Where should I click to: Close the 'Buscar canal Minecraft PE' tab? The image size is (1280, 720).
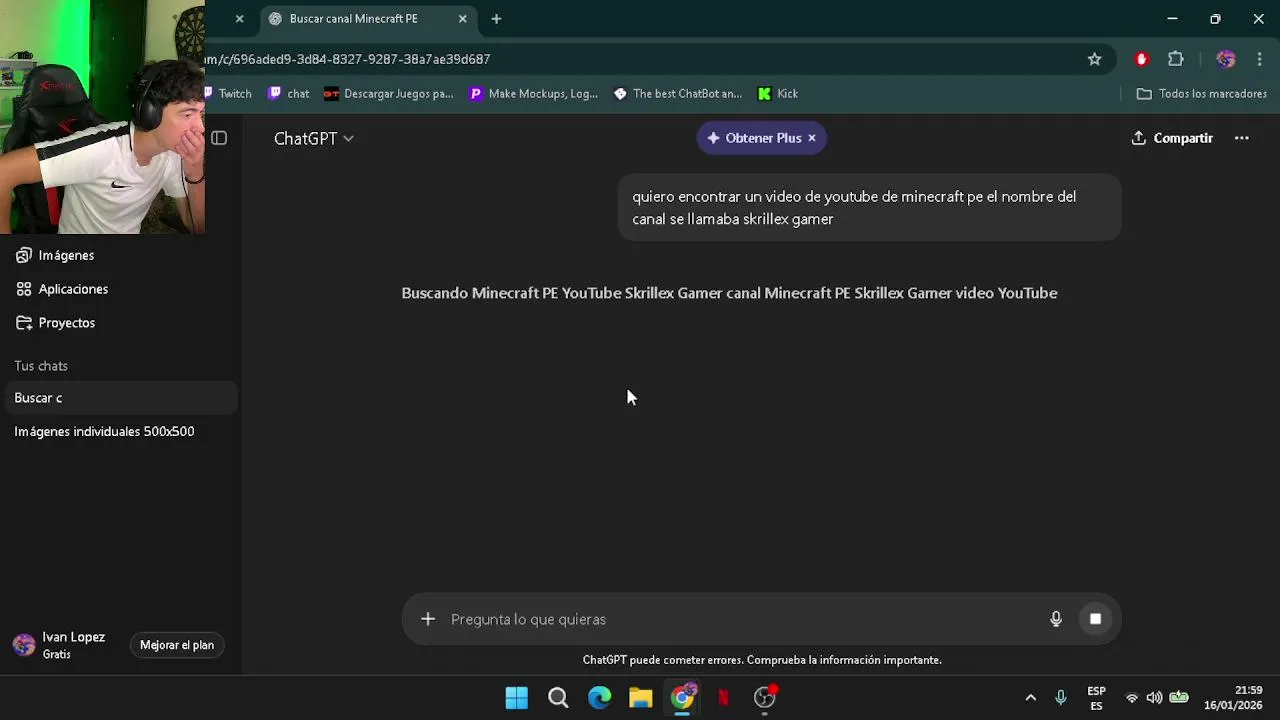pyautogui.click(x=462, y=19)
